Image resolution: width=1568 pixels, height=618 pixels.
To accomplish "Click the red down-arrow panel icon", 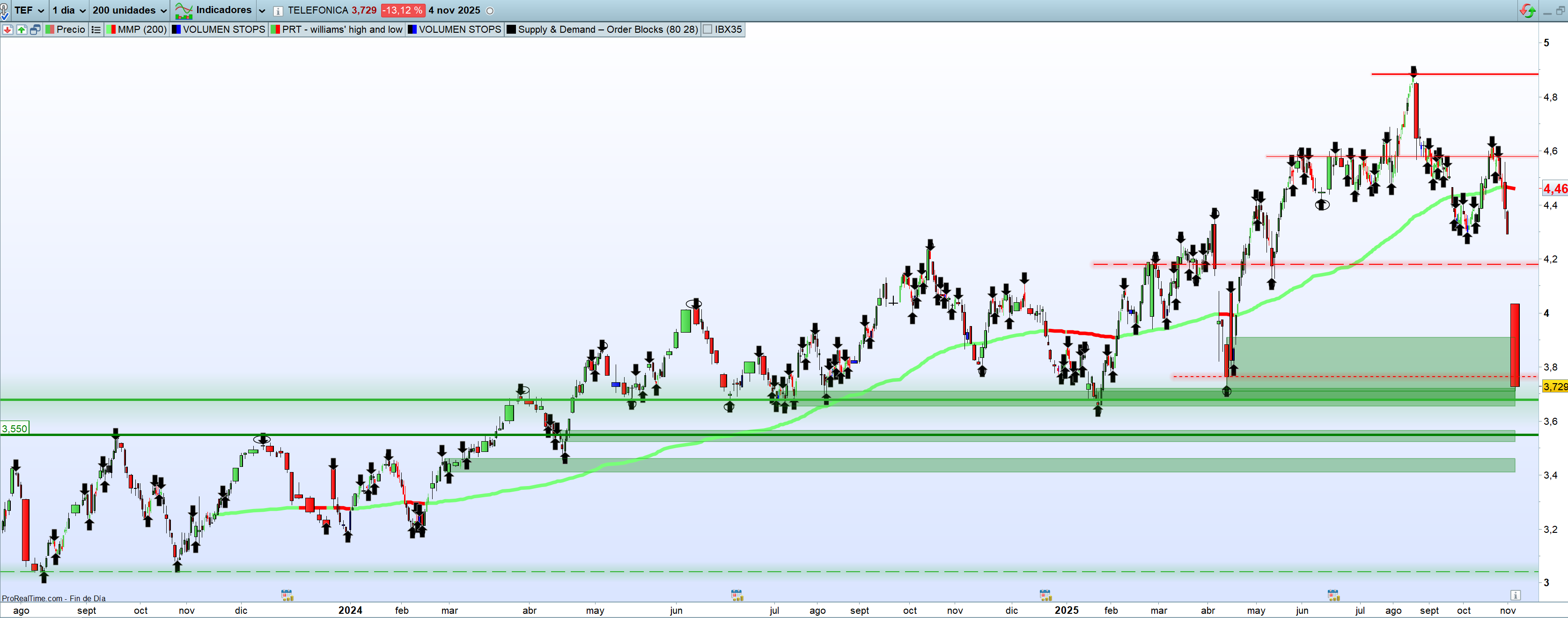I will click(x=7, y=29).
